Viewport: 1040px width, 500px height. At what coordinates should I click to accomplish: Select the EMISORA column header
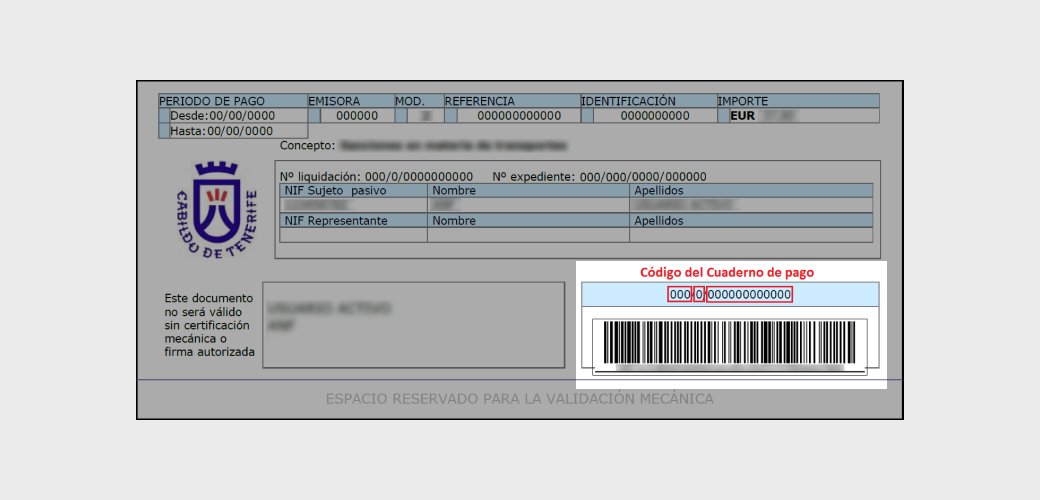(351, 101)
